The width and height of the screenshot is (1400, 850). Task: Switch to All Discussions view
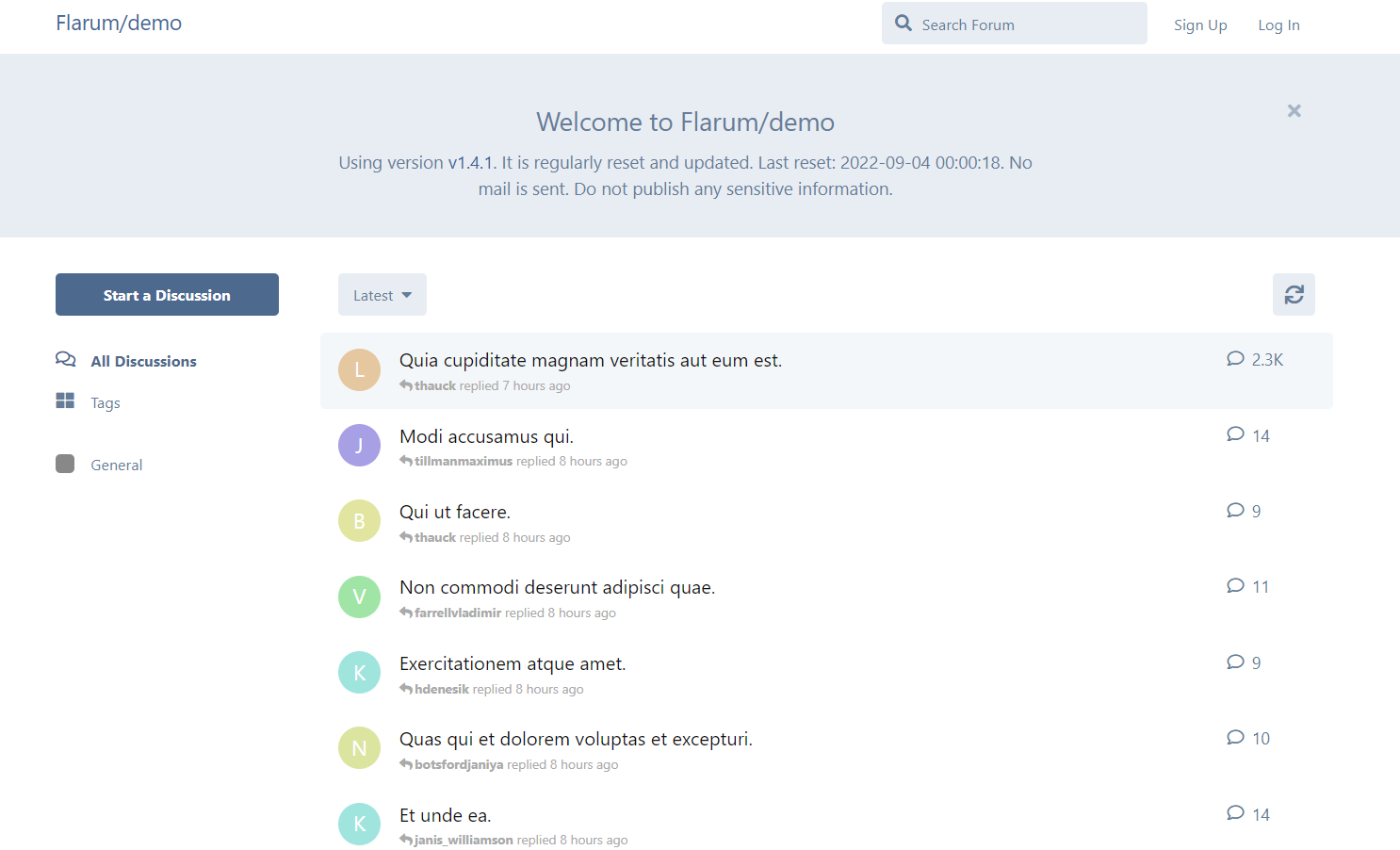pyautogui.click(x=143, y=360)
